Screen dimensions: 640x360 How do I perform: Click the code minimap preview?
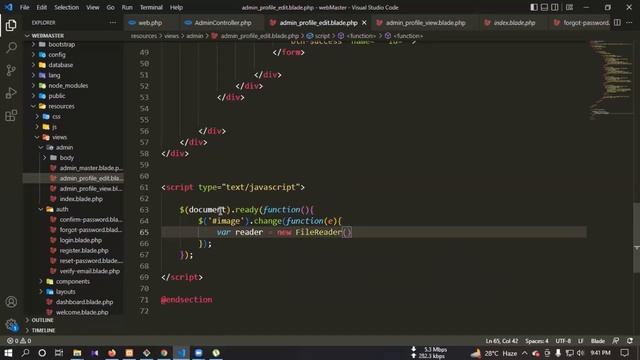click(x=611, y=80)
